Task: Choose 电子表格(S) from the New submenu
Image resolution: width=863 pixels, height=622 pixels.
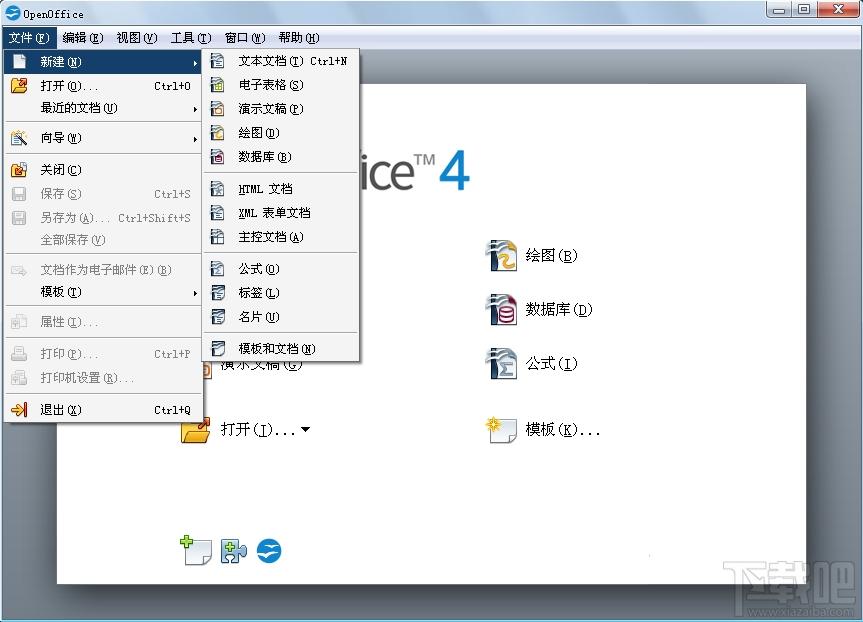Action: [x=281, y=85]
